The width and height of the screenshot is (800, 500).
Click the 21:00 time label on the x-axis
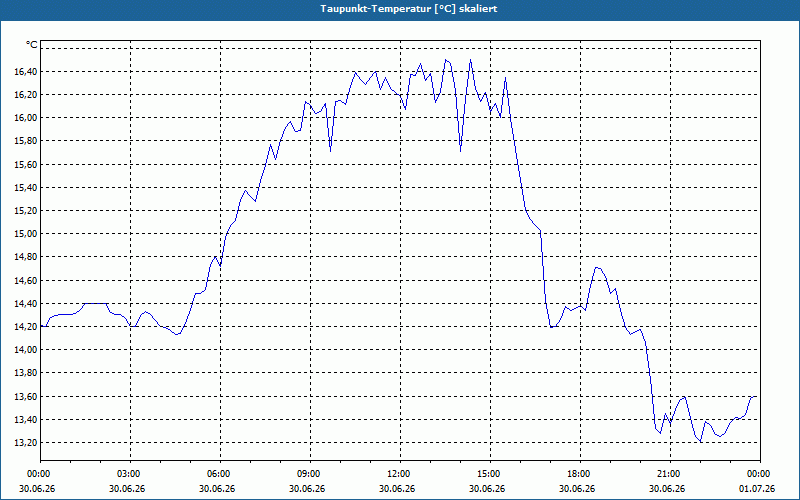[x=670, y=474]
